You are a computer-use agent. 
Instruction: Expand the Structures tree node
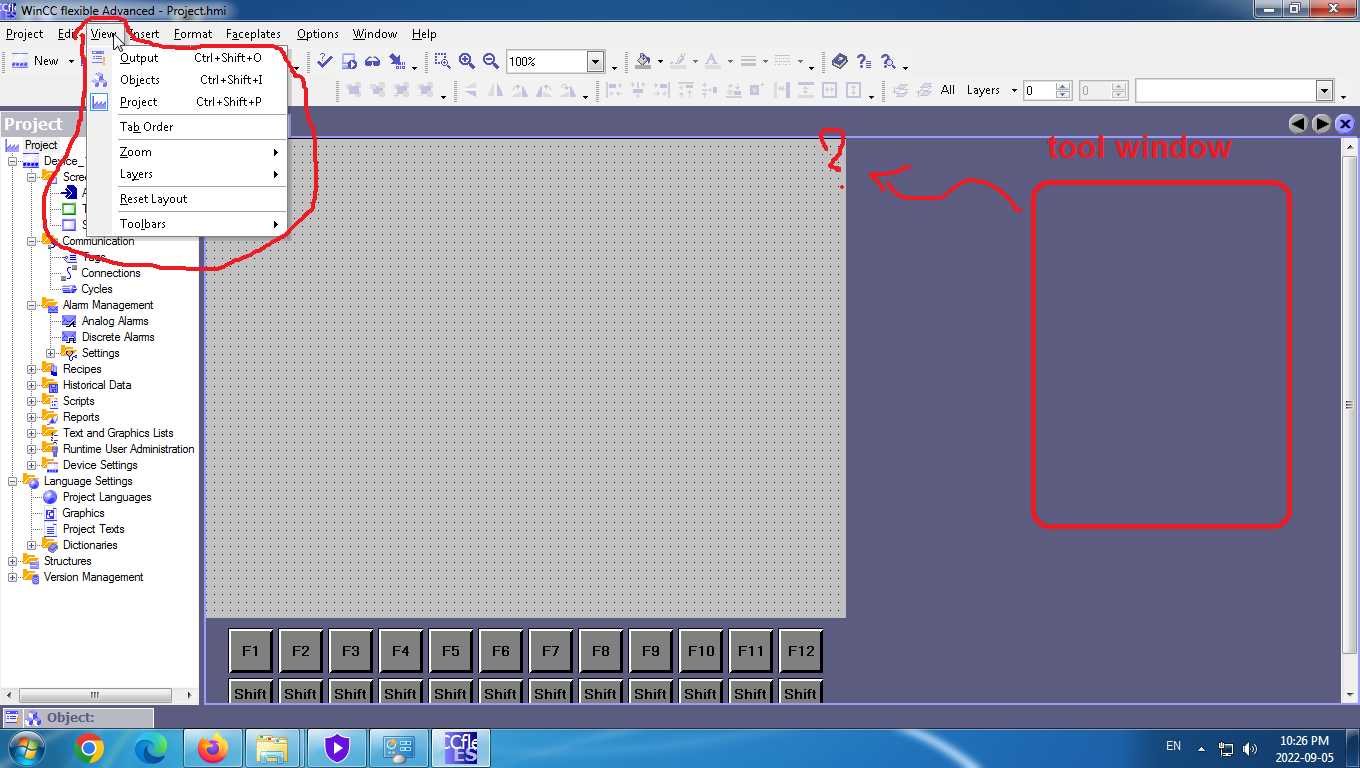pyautogui.click(x=13, y=561)
